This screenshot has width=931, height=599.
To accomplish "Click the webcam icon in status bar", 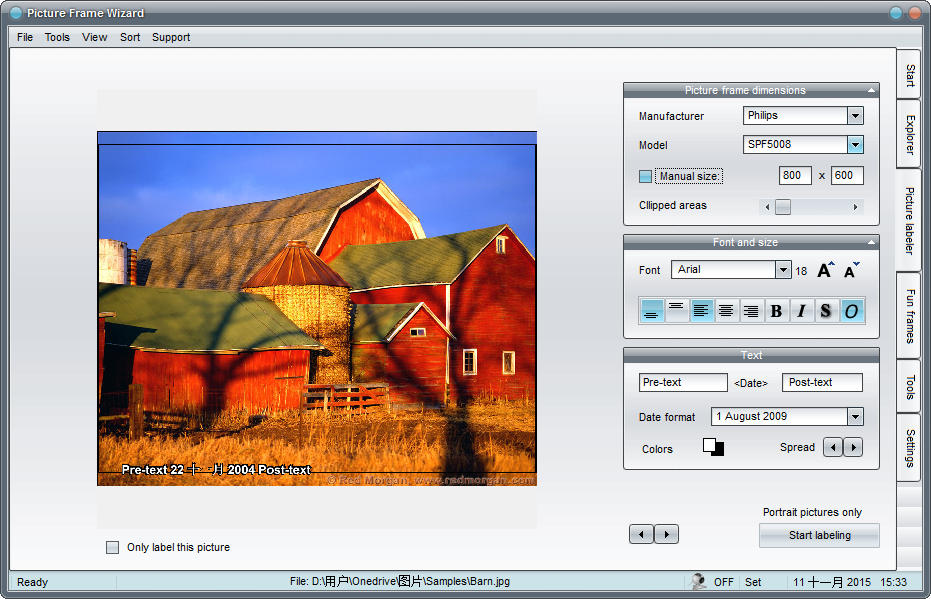I will pos(698,581).
